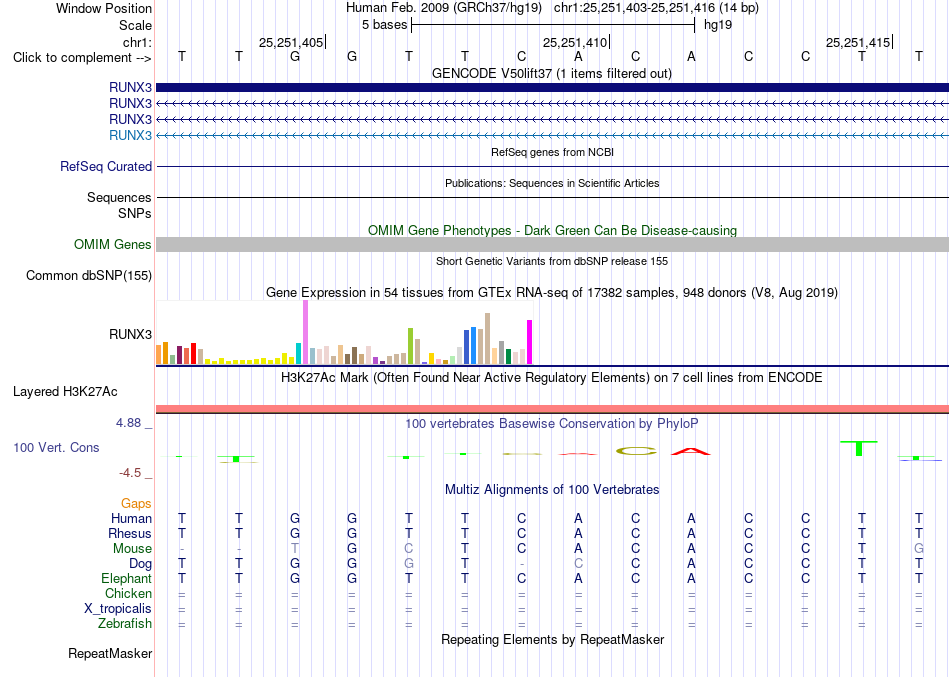Click the tall green T in the PhyloP logo

click(x=859, y=449)
